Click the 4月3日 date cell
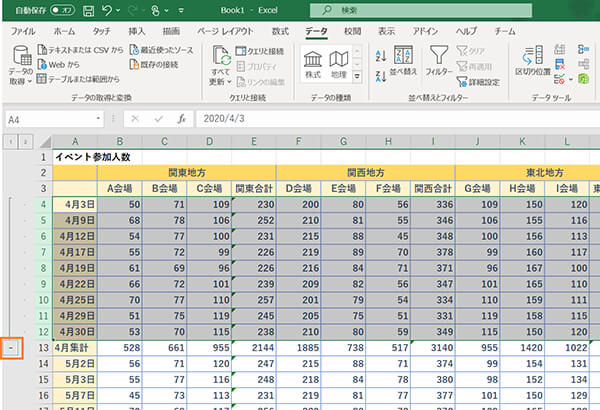 coord(75,204)
